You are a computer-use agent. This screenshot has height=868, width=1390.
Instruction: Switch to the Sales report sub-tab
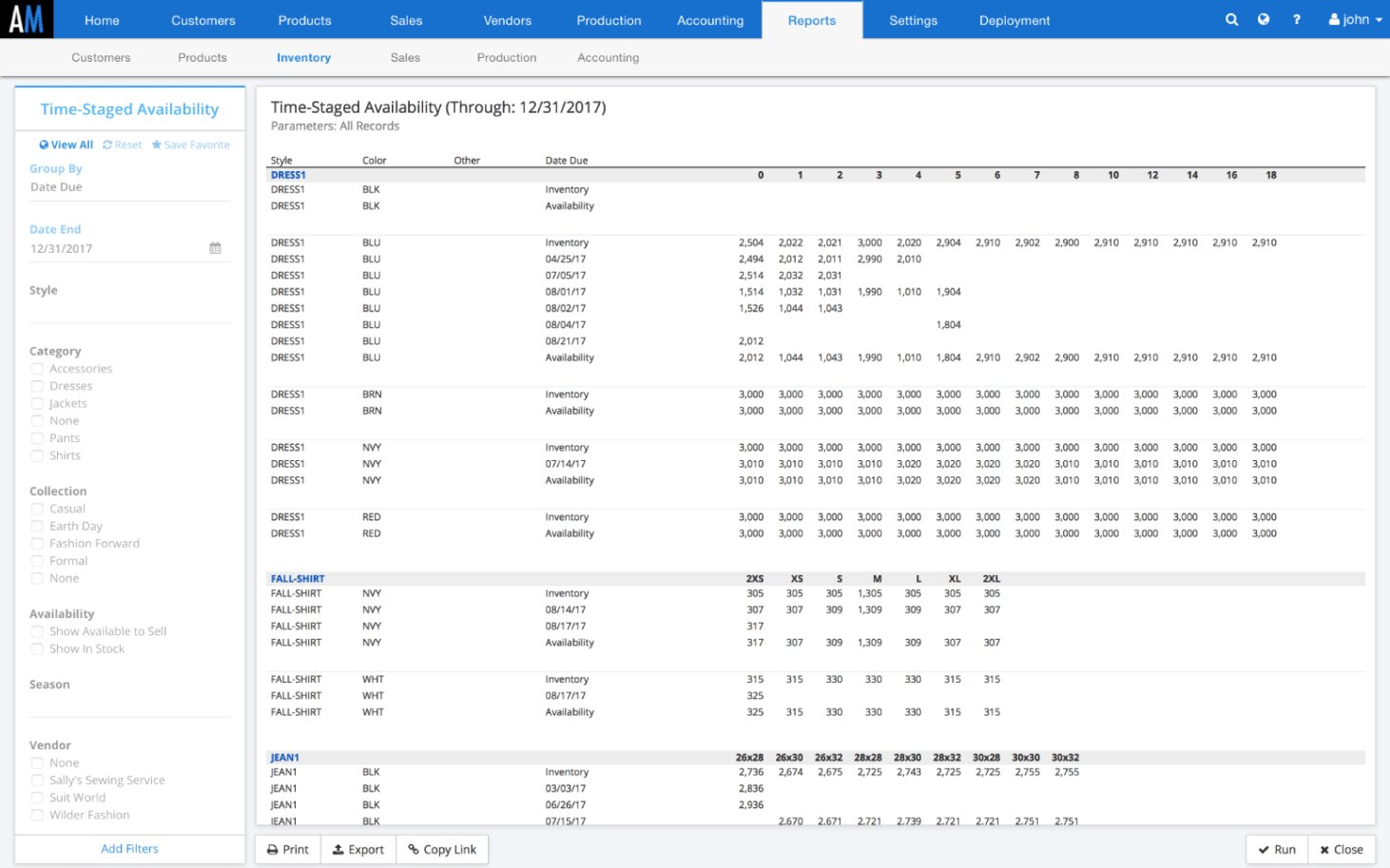point(405,58)
